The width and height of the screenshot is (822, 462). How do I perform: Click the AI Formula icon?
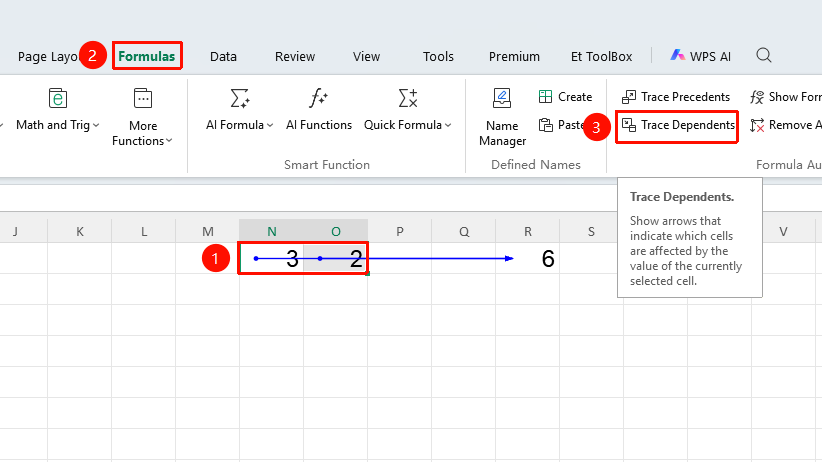(x=240, y=98)
